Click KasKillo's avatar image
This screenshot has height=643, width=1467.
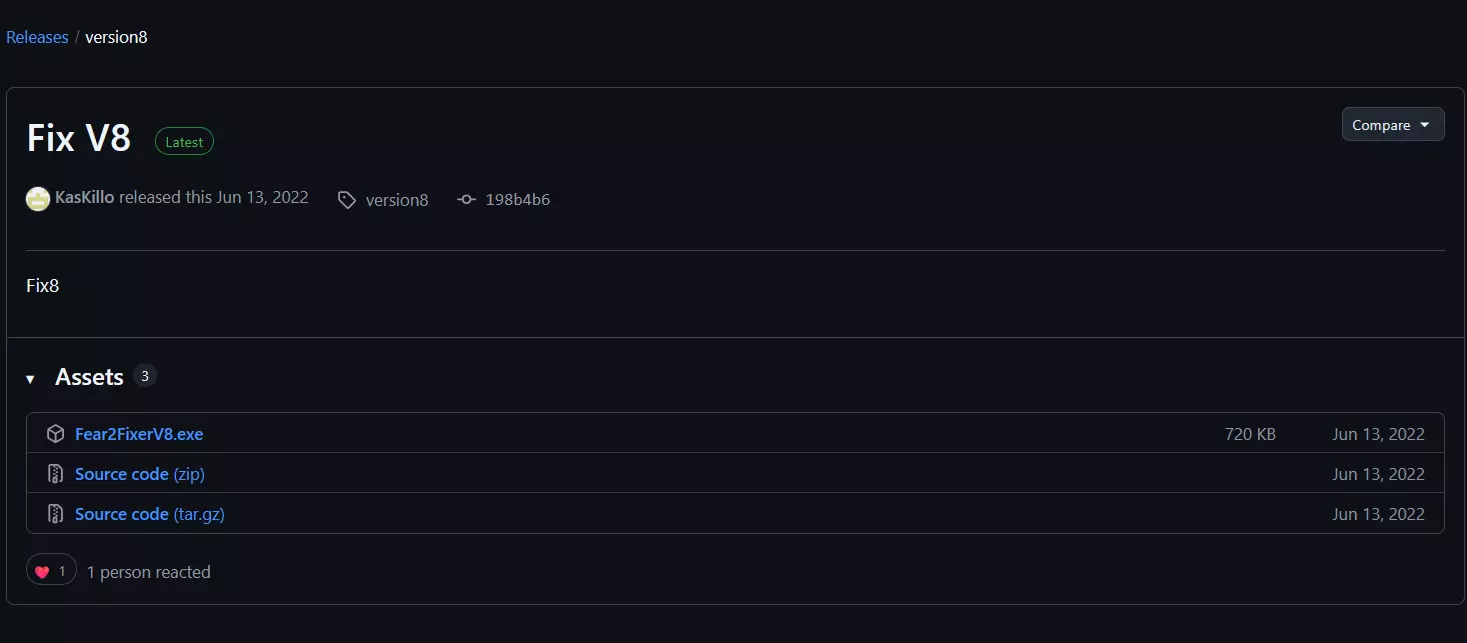pos(38,199)
